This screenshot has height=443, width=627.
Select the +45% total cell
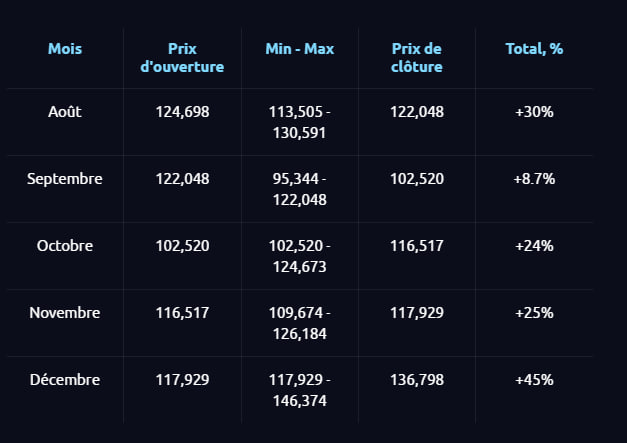pos(534,380)
